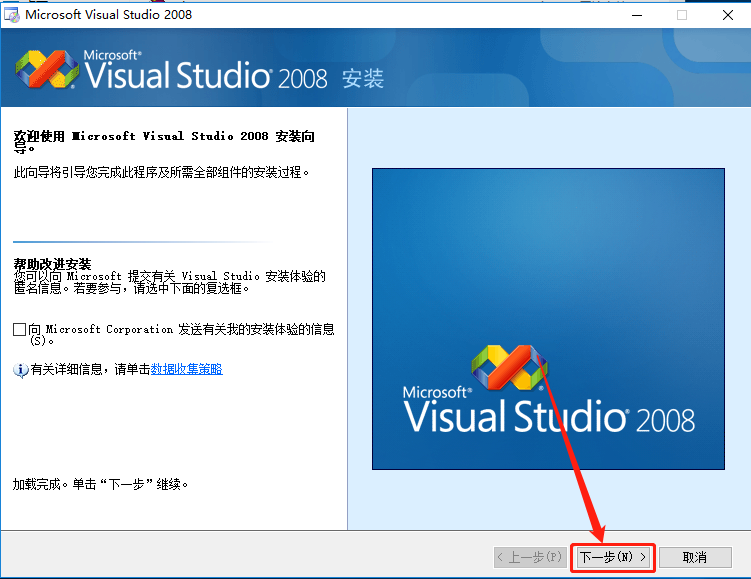
Task: Click the info icon beside 有关详细信息
Action: [21, 370]
